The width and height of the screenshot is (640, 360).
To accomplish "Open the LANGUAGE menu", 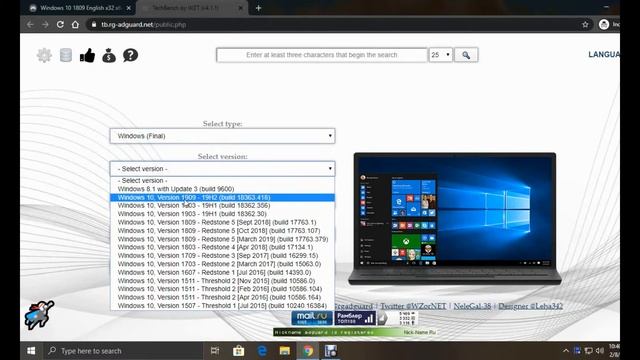I will (604, 54).
